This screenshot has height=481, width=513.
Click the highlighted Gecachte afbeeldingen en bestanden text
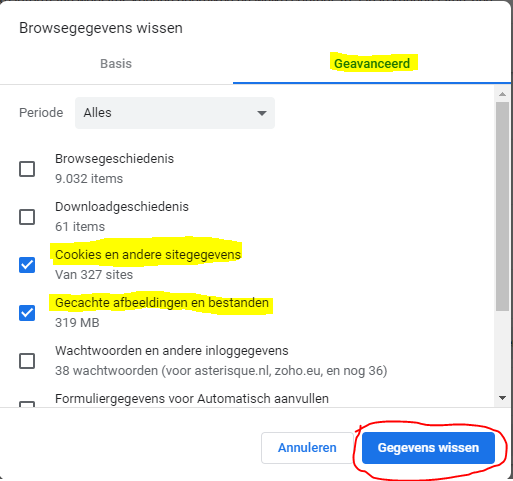click(x=162, y=303)
